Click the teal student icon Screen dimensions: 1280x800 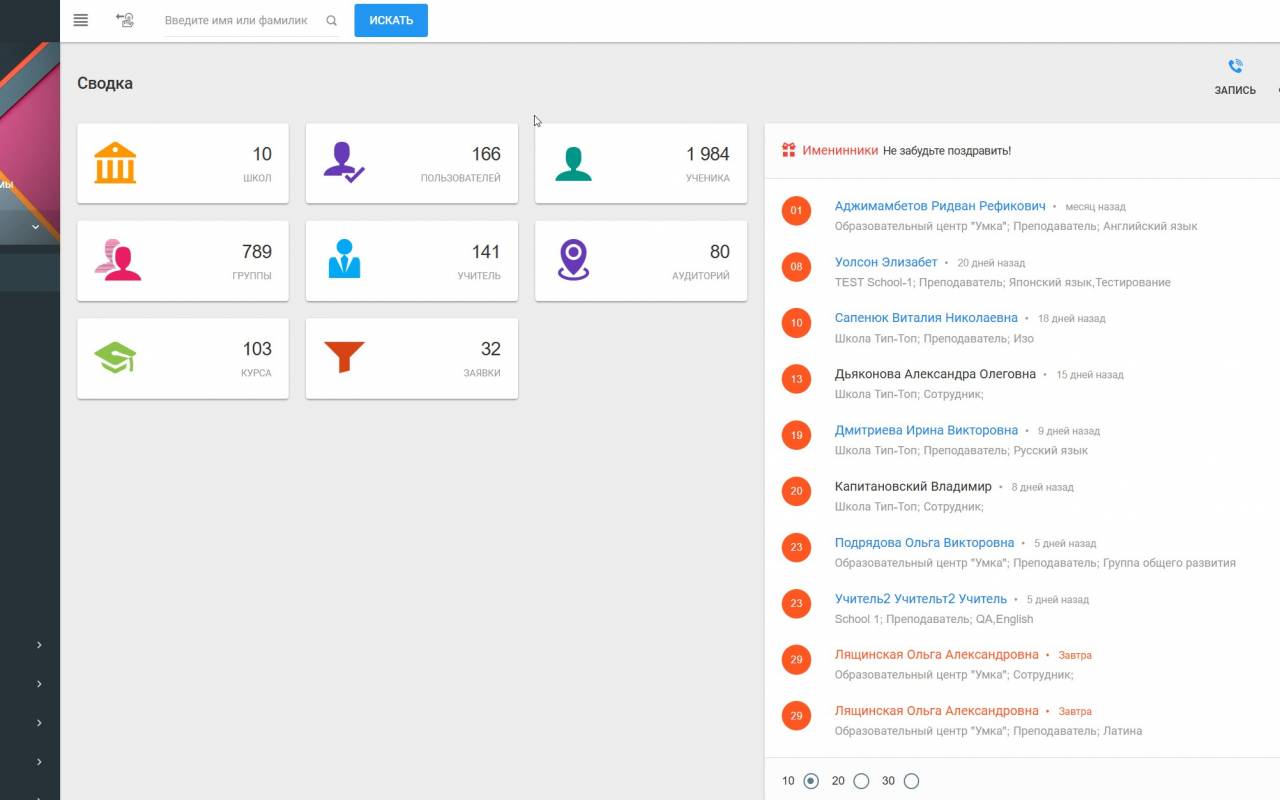click(x=573, y=164)
